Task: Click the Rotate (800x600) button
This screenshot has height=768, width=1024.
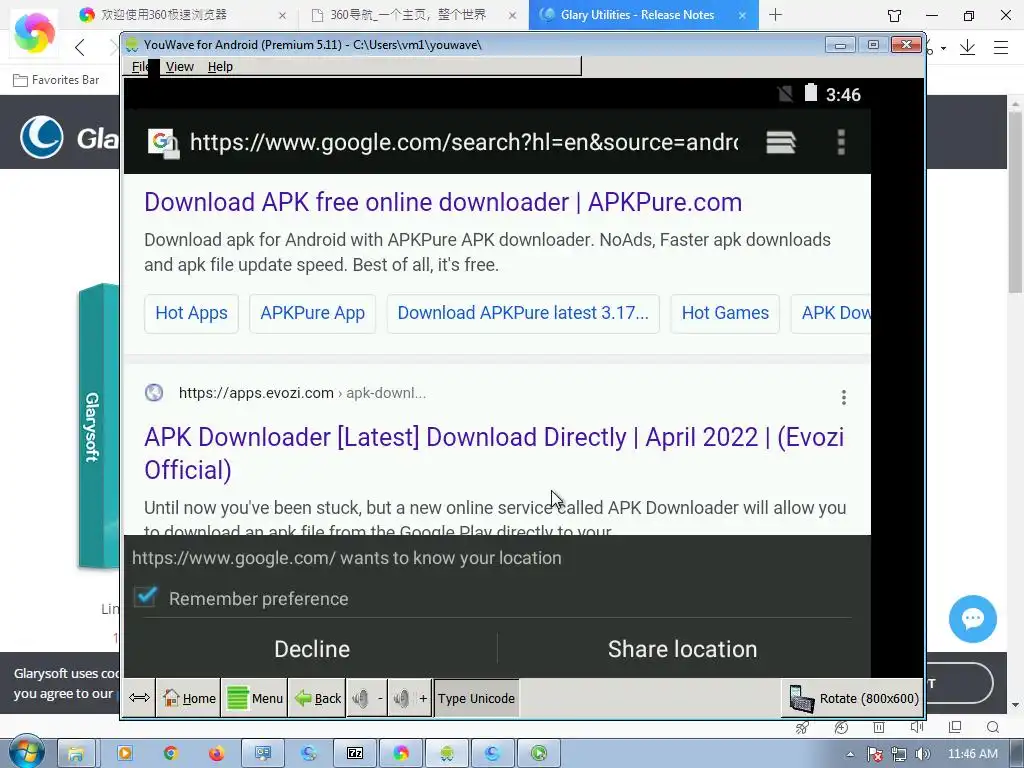Action: point(853,698)
